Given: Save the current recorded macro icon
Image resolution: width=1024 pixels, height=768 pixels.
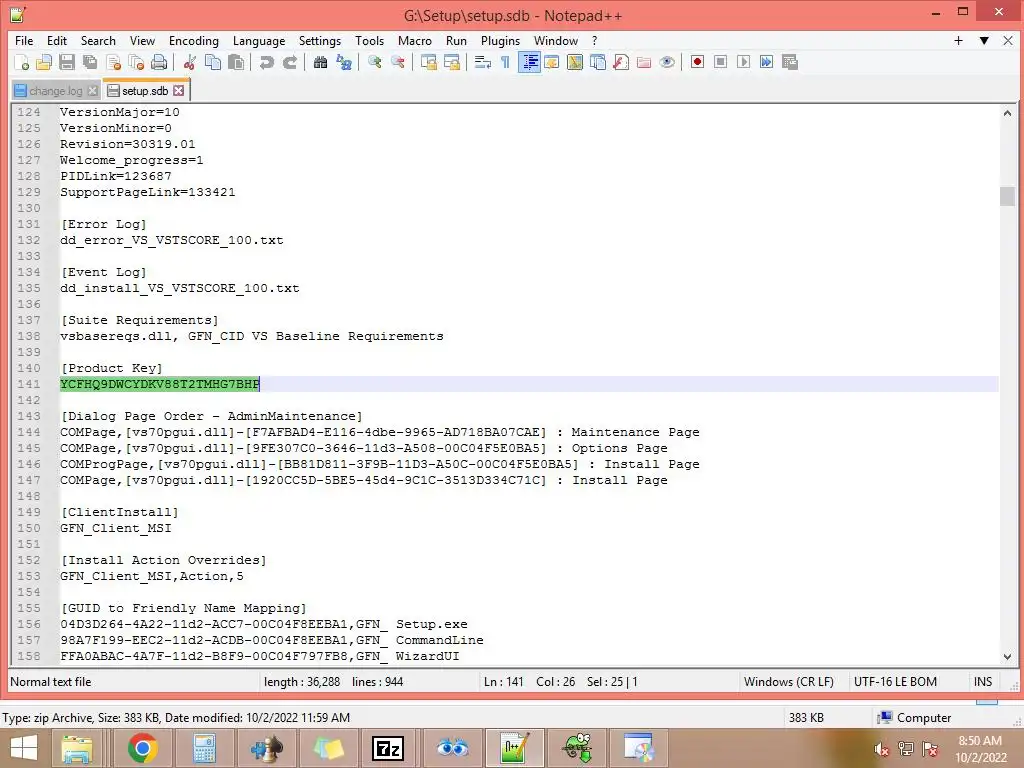Looking at the screenshot, I should coord(790,62).
